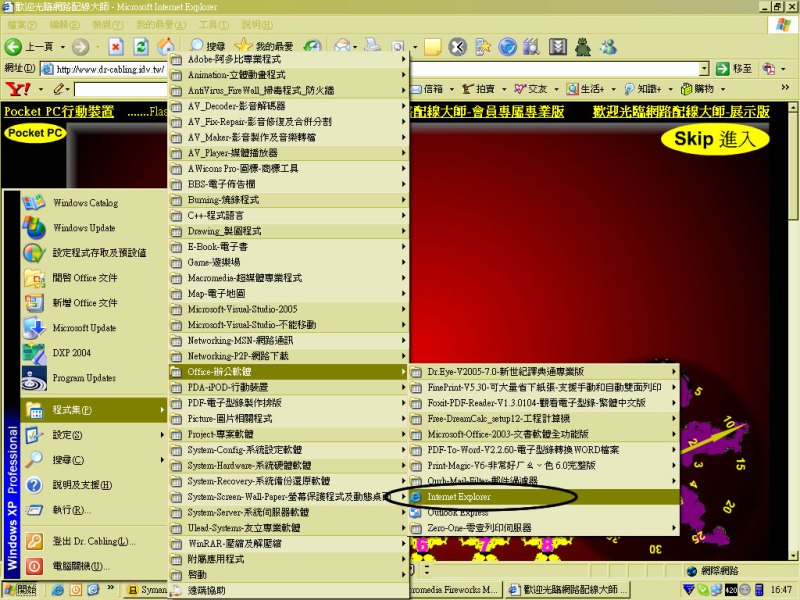The image size is (800, 600).
Task: Select Foxit-PDF-Reader entry in submenu
Action: tap(544, 403)
